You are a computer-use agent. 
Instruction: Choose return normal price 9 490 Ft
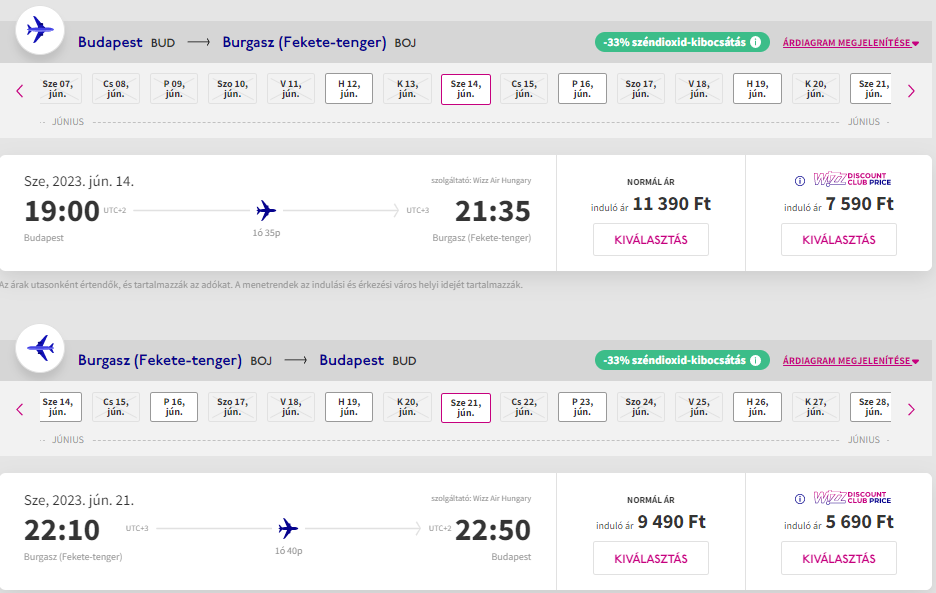(x=651, y=558)
